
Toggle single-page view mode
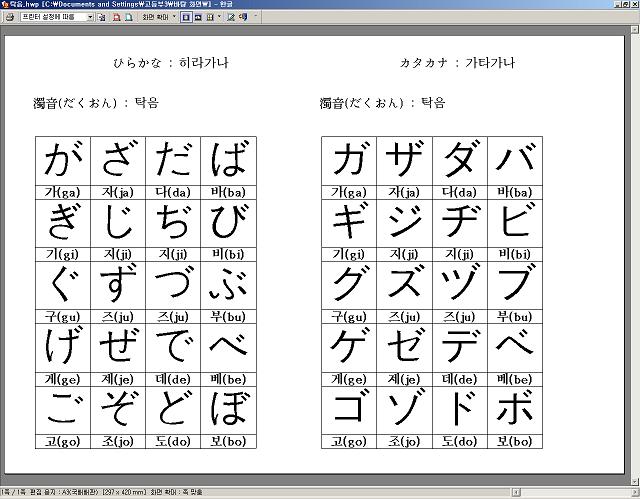point(185,17)
